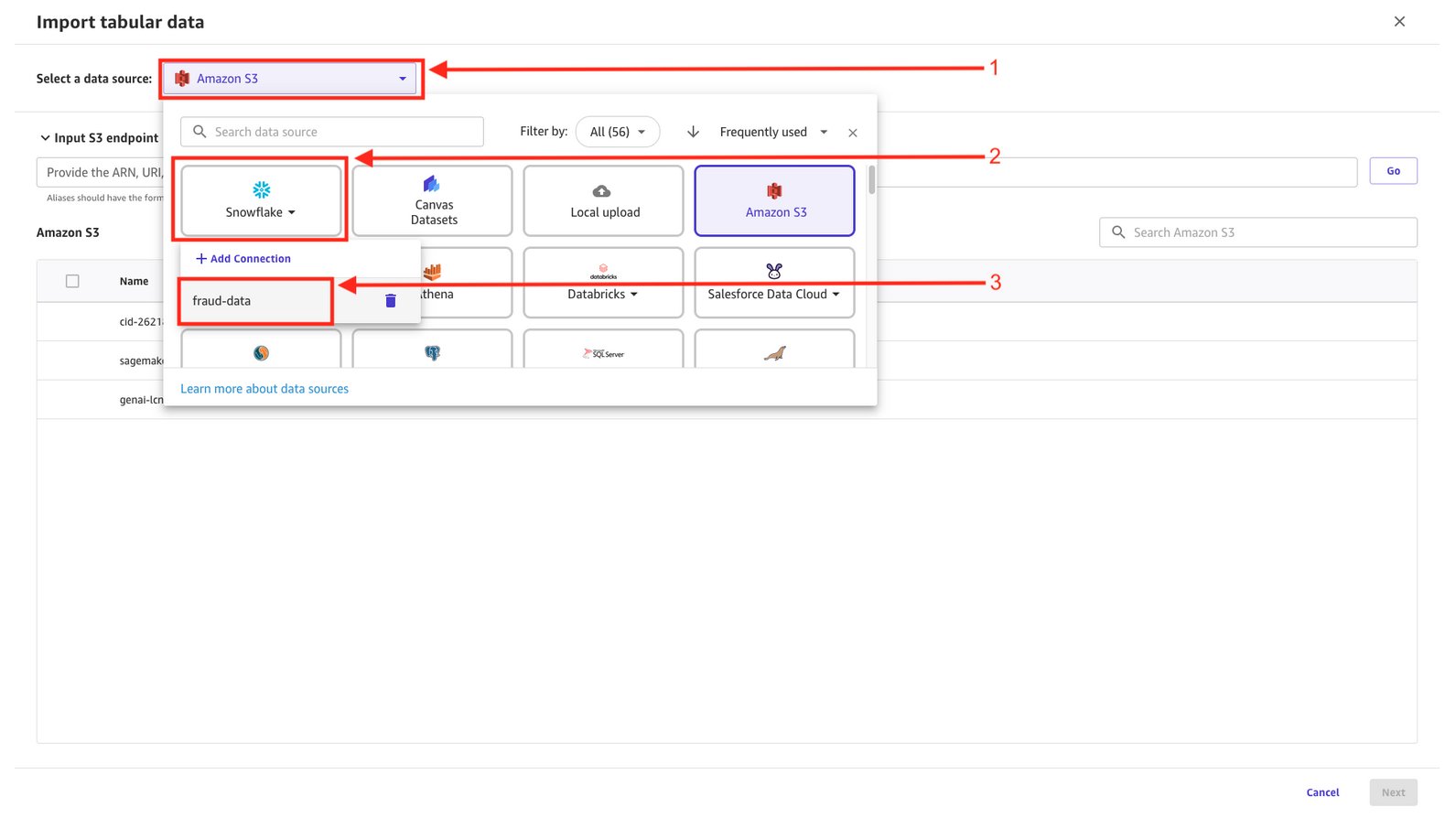
Task: Click the Amazon S3 icon in selector
Action: point(182,79)
